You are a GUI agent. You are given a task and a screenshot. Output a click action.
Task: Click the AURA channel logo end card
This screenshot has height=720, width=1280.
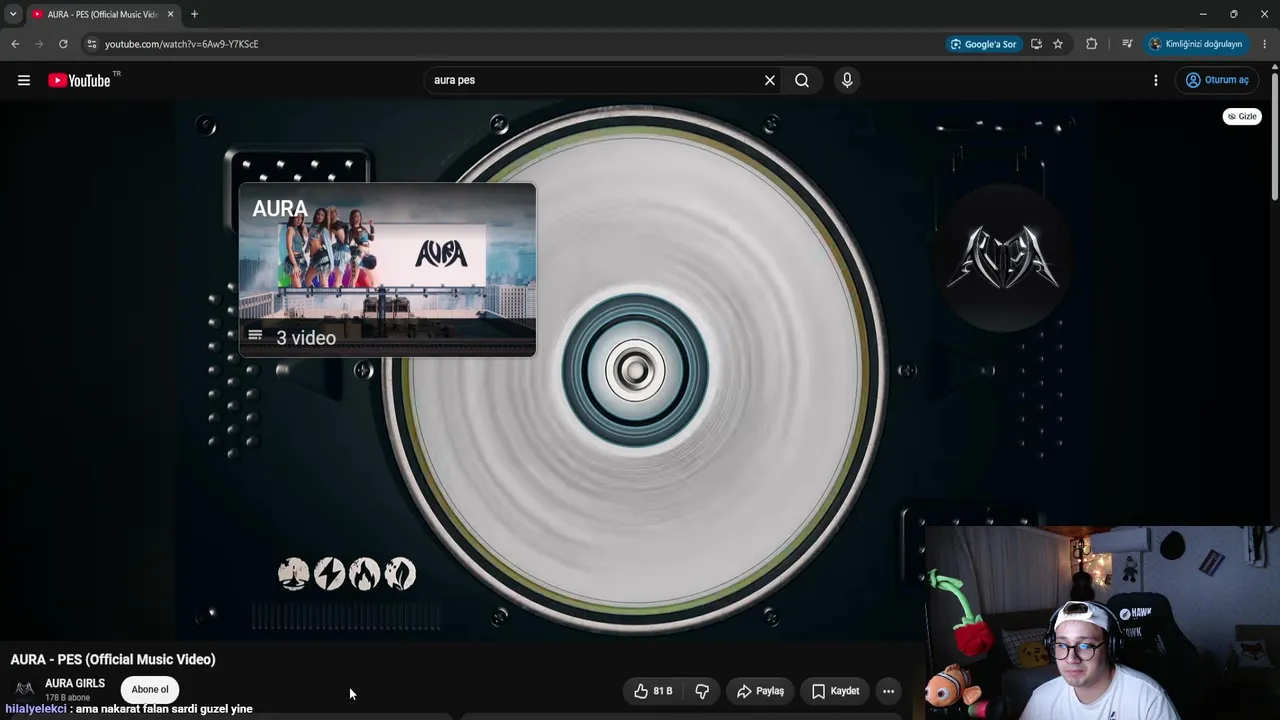pyautogui.click(x=1003, y=258)
